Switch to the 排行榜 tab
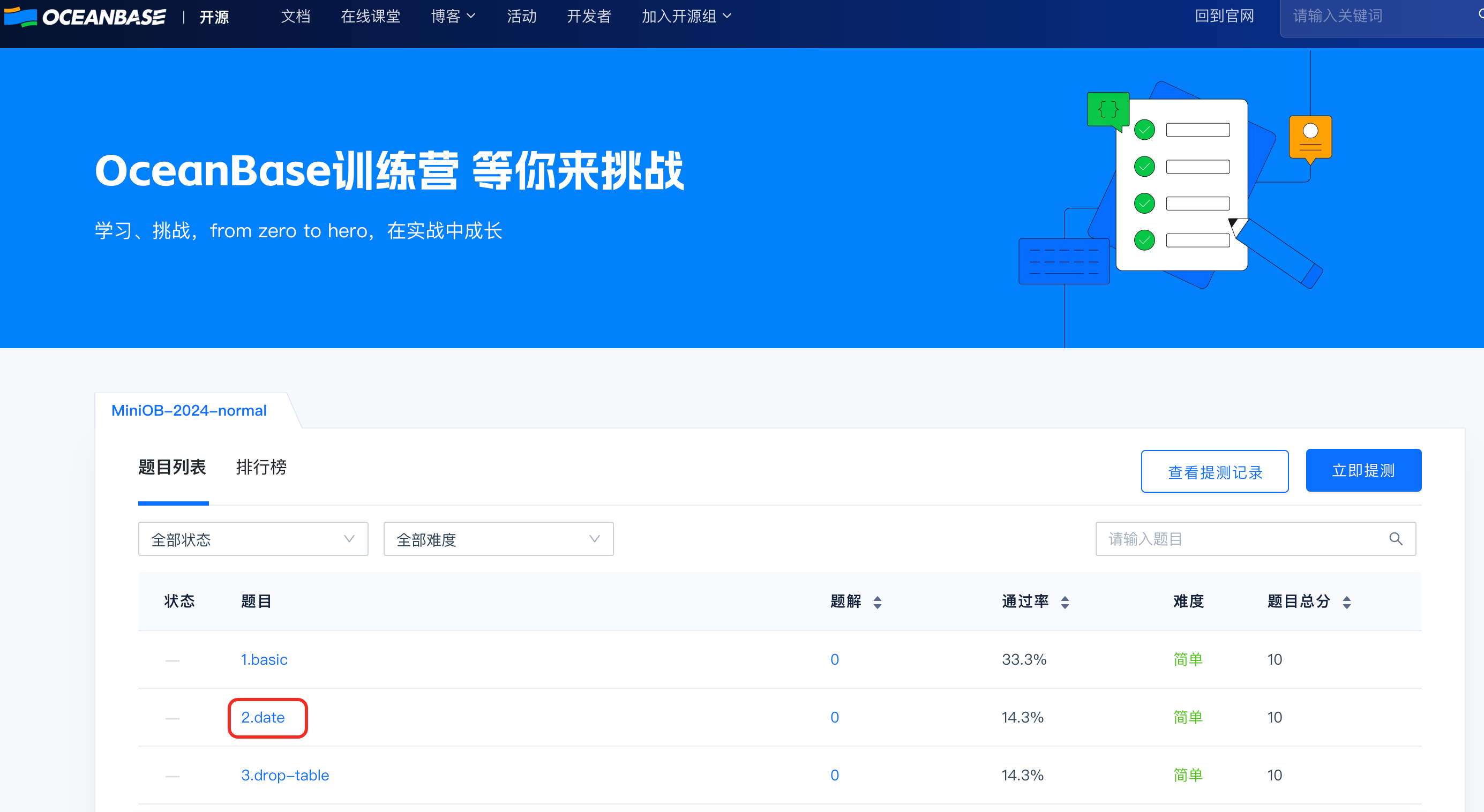Image resolution: width=1484 pixels, height=812 pixels. pyautogui.click(x=261, y=467)
